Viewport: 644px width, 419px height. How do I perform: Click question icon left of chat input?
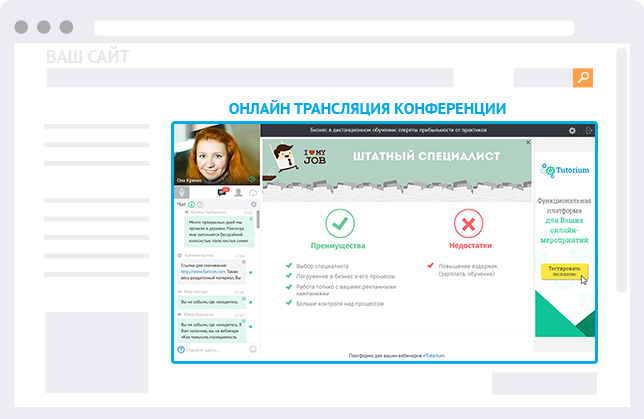[181, 350]
